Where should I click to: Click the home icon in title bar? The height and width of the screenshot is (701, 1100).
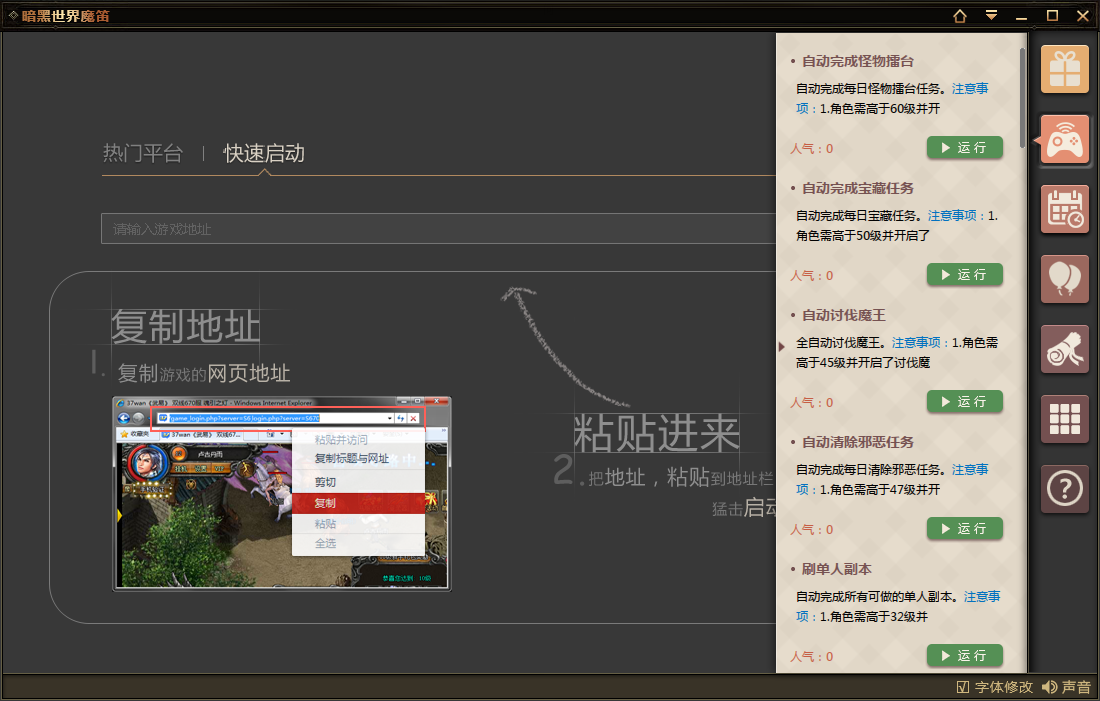coord(960,15)
